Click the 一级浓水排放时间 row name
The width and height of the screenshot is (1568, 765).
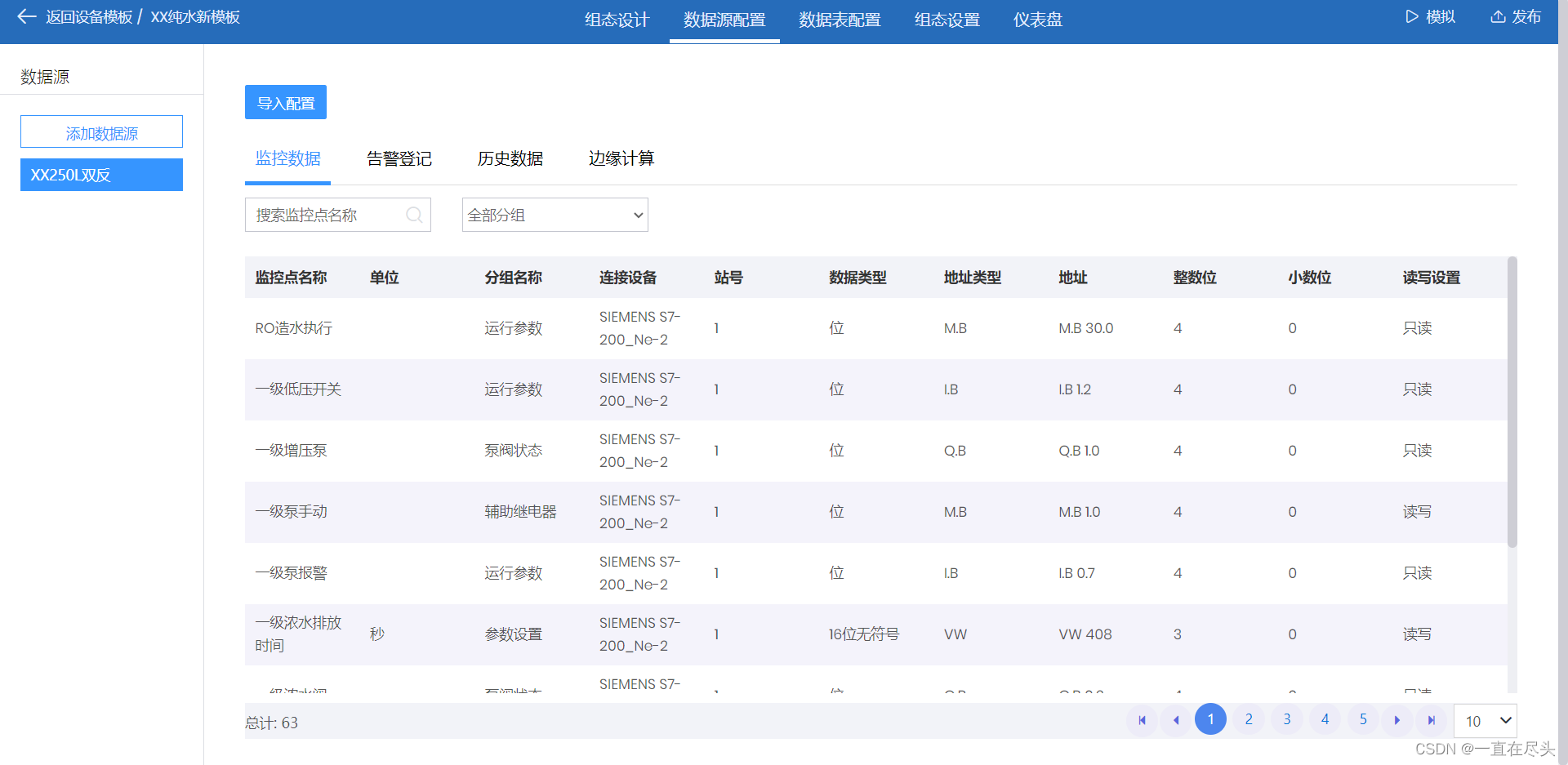pyautogui.click(x=298, y=634)
